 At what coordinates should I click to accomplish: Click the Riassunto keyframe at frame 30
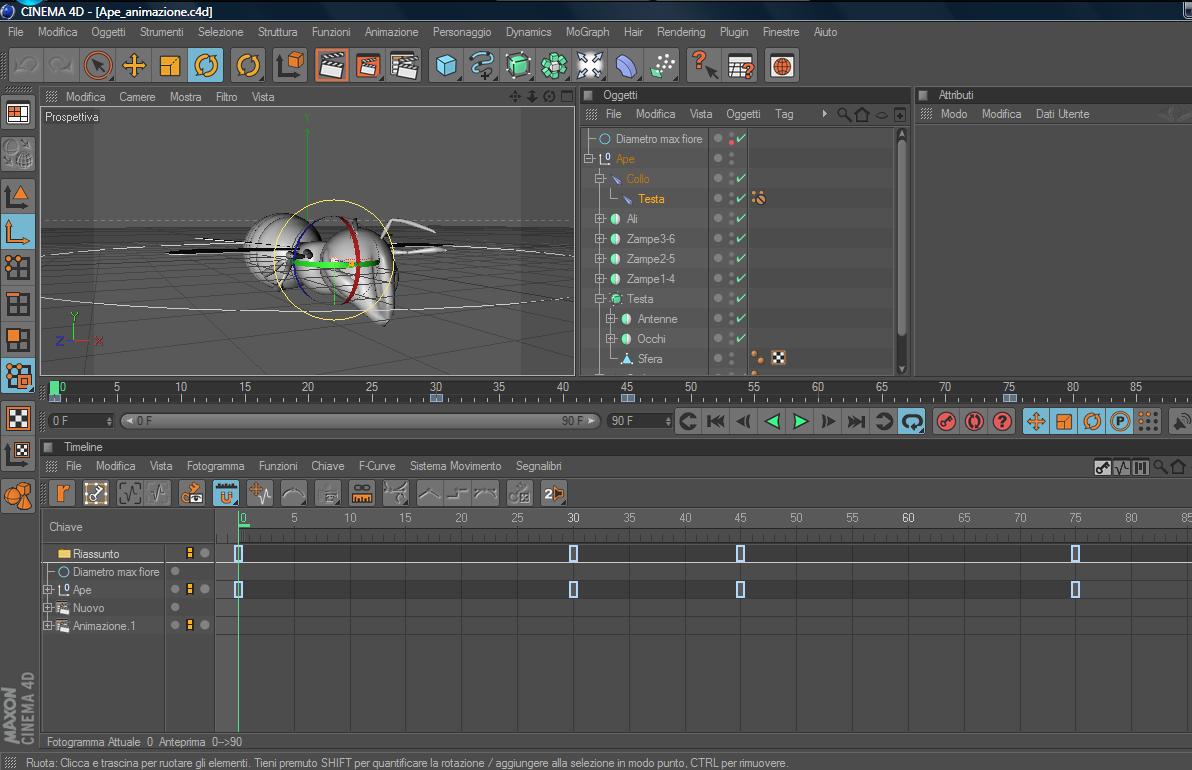click(x=573, y=553)
